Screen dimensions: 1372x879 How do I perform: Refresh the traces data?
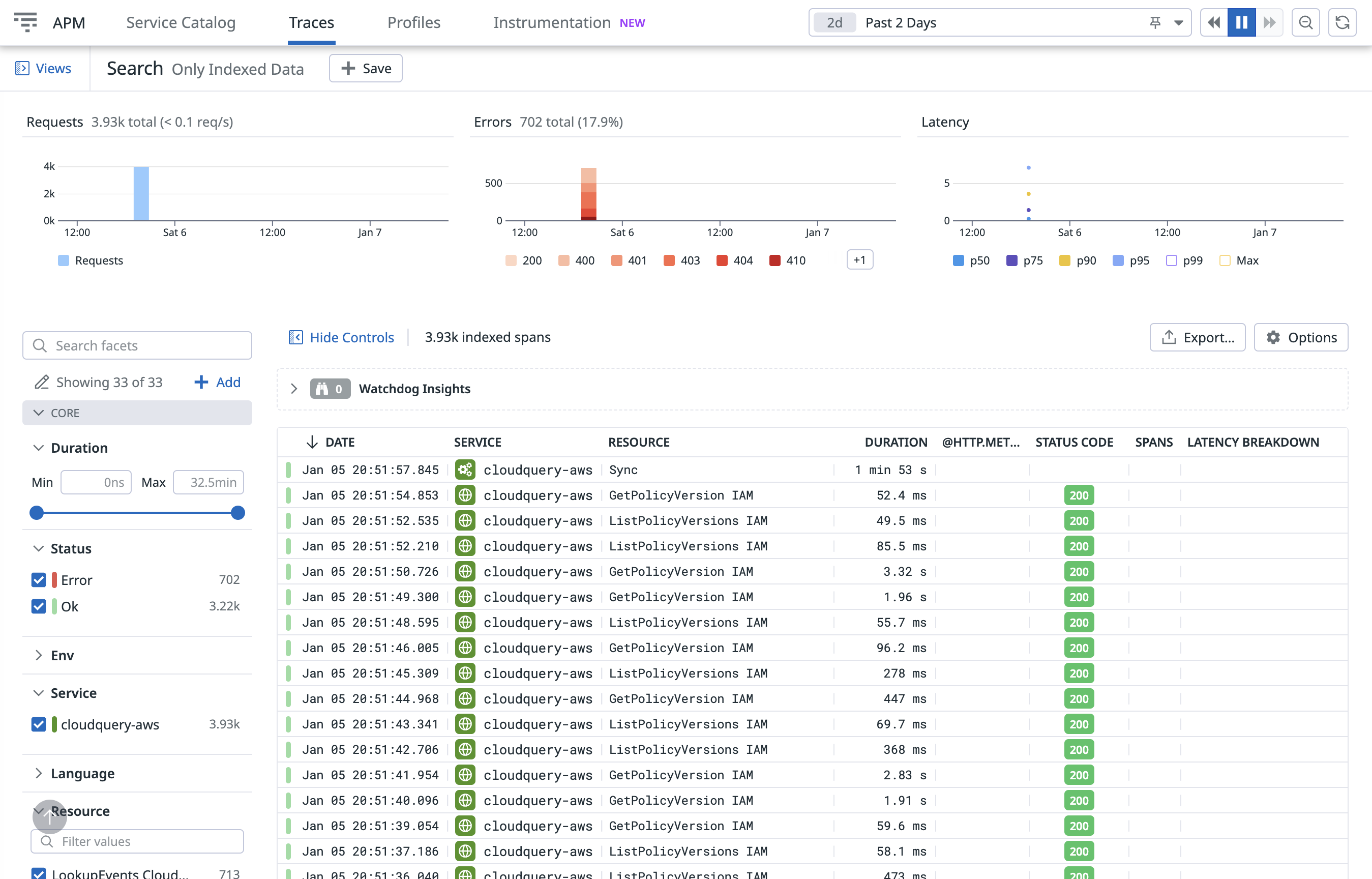tap(1343, 22)
